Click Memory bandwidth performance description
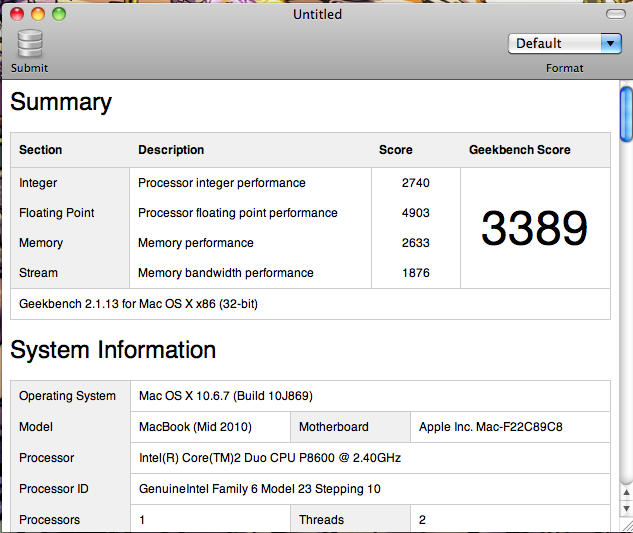Screen dimensions: 633x533 pos(226,273)
